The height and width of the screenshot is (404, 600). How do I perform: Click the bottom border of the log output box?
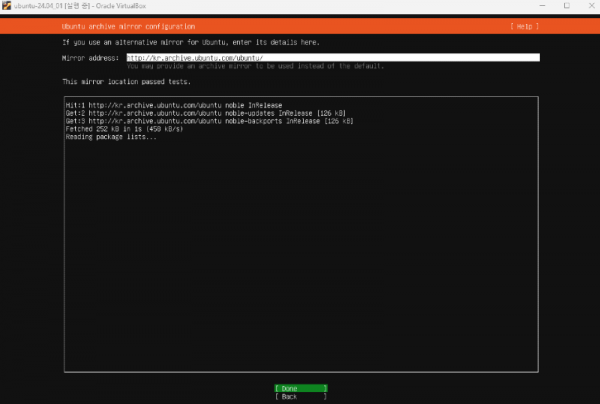300,372
